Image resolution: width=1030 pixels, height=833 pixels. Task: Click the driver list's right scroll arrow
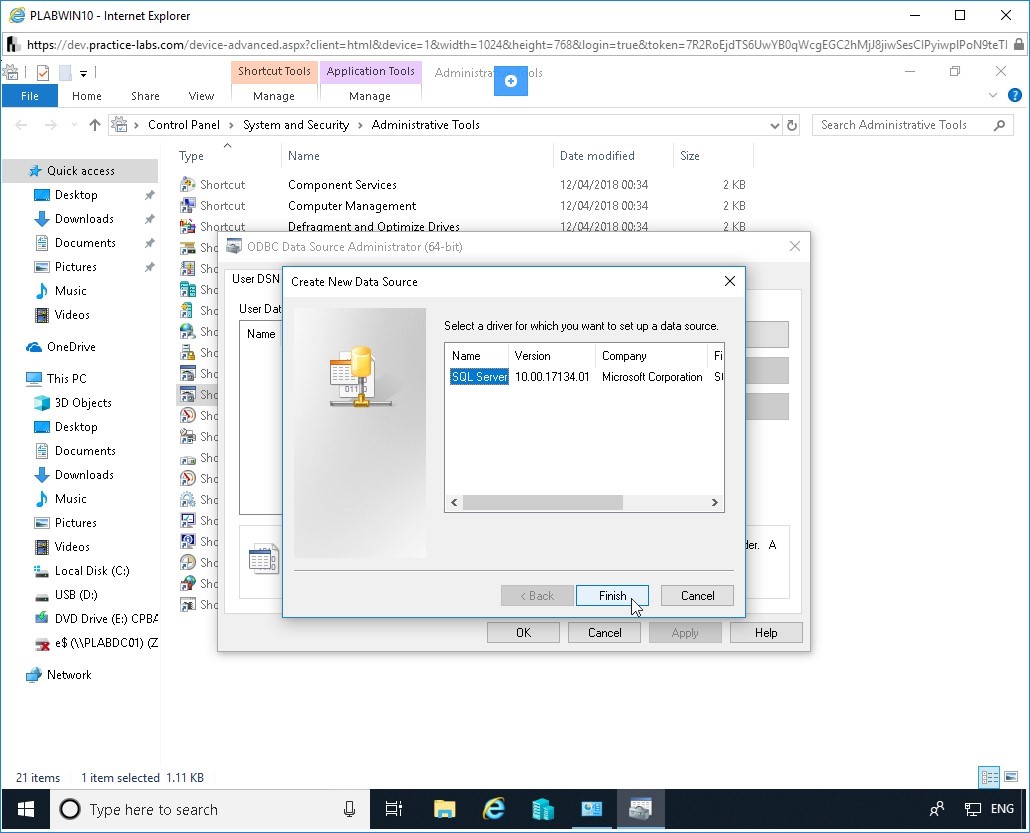[715, 503]
